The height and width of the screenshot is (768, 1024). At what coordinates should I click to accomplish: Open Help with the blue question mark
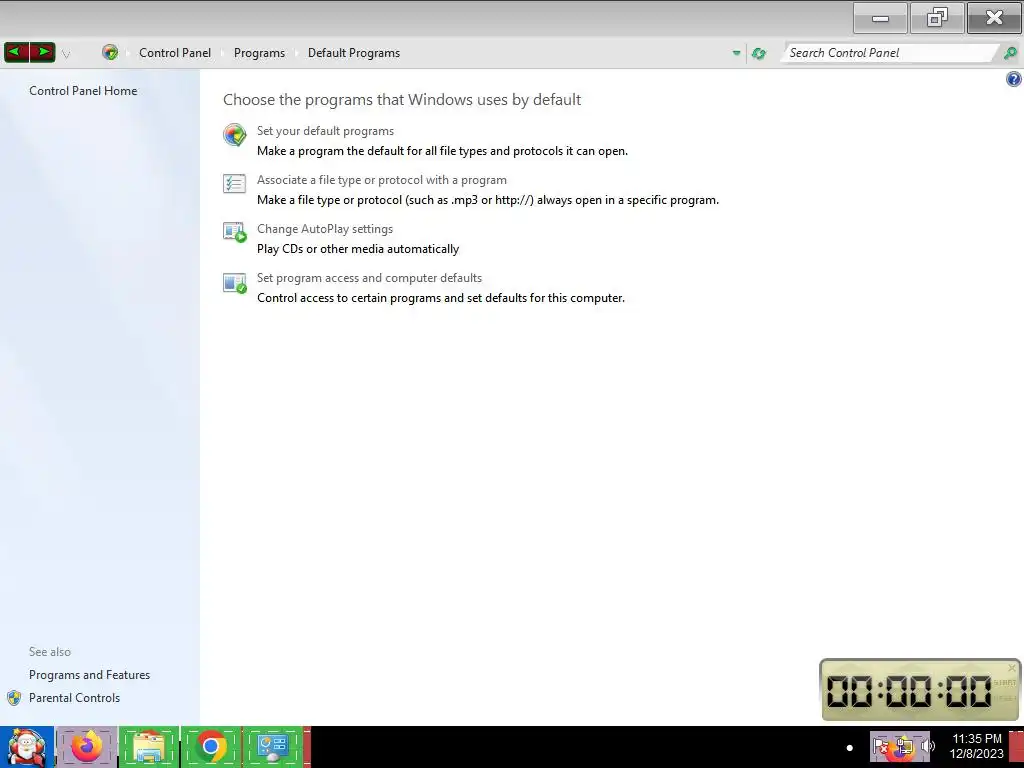click(1014, 80)
